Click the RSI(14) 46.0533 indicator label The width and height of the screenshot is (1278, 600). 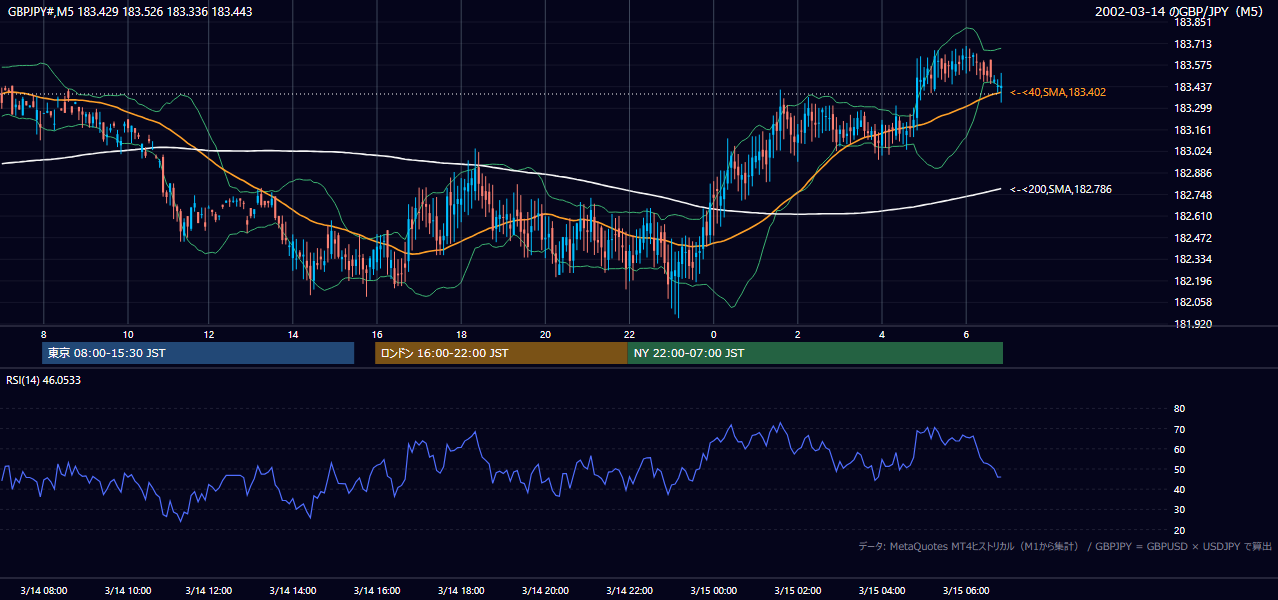(x=44, y=380)
